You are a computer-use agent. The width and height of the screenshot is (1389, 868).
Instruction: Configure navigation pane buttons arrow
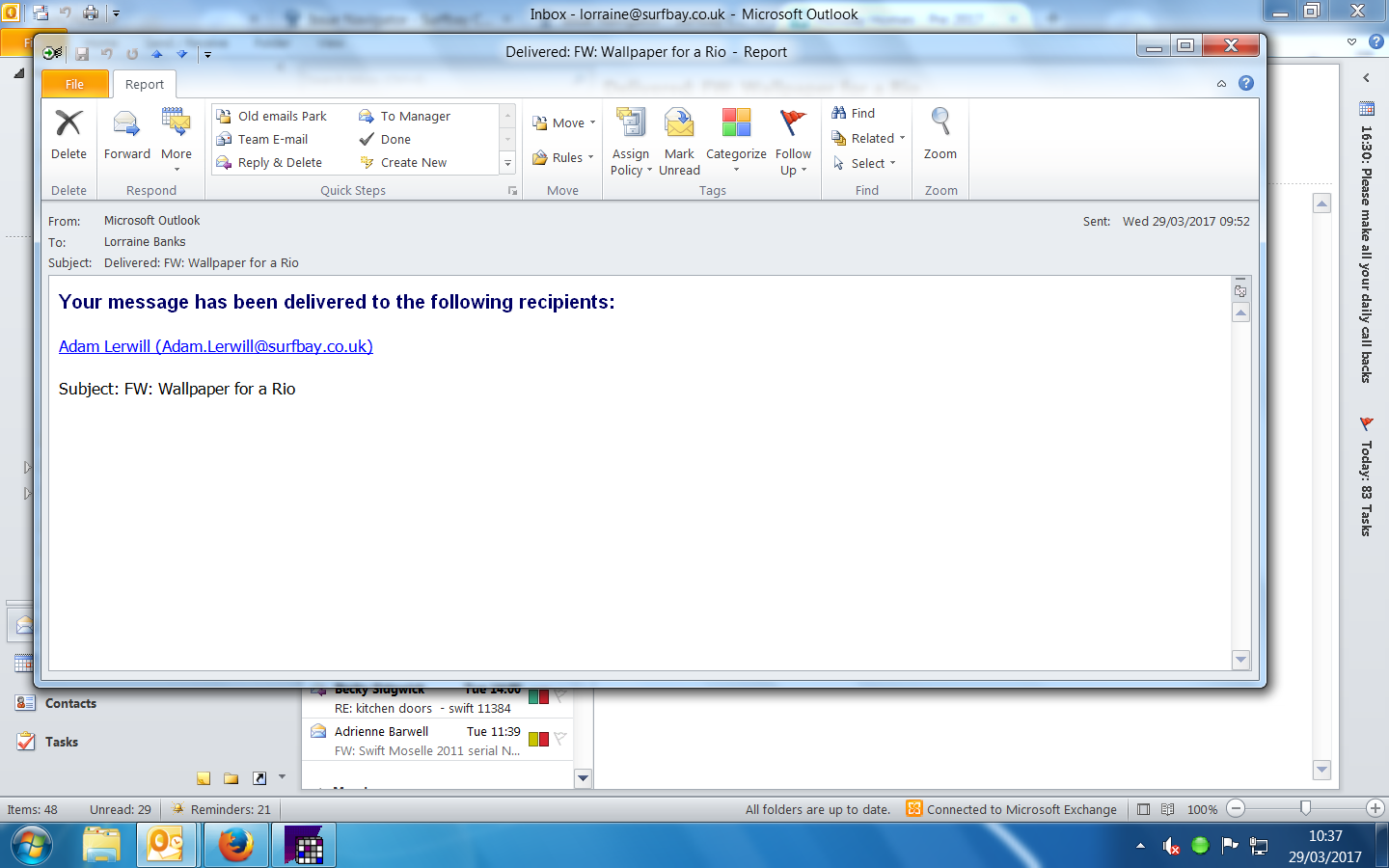tap(282, 776)
